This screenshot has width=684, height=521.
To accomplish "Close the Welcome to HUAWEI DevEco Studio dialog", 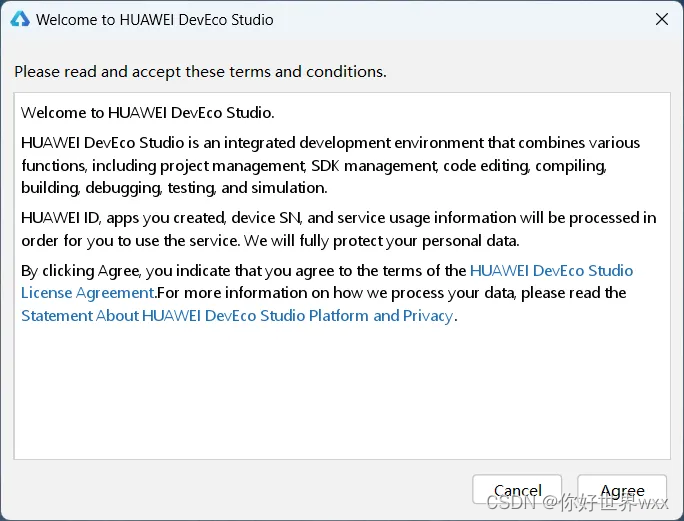I will pos(662,19).
